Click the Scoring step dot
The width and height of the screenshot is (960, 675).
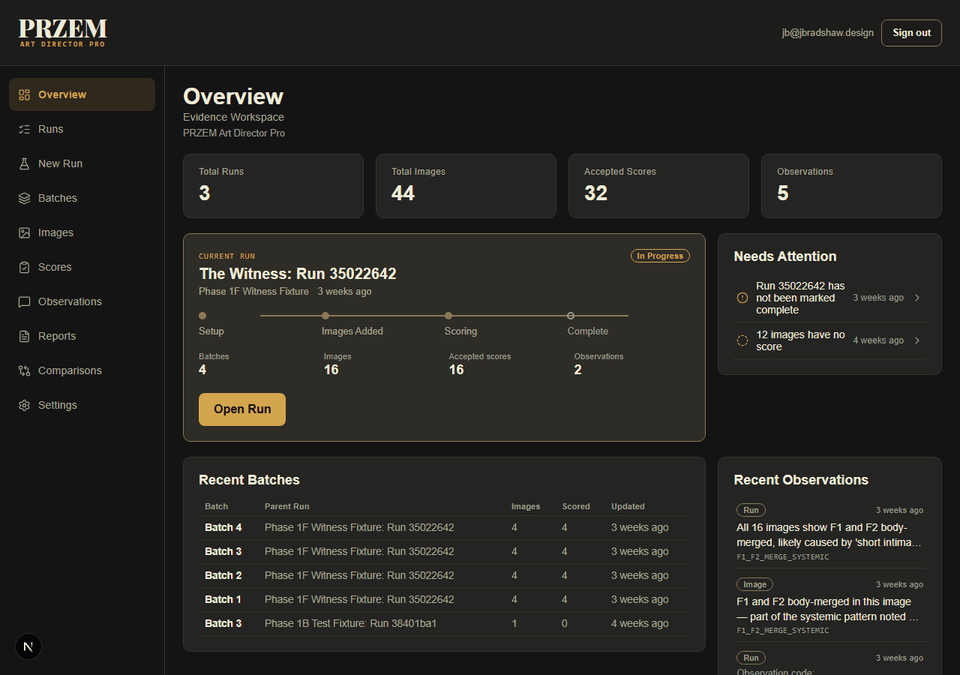point(449,316)
